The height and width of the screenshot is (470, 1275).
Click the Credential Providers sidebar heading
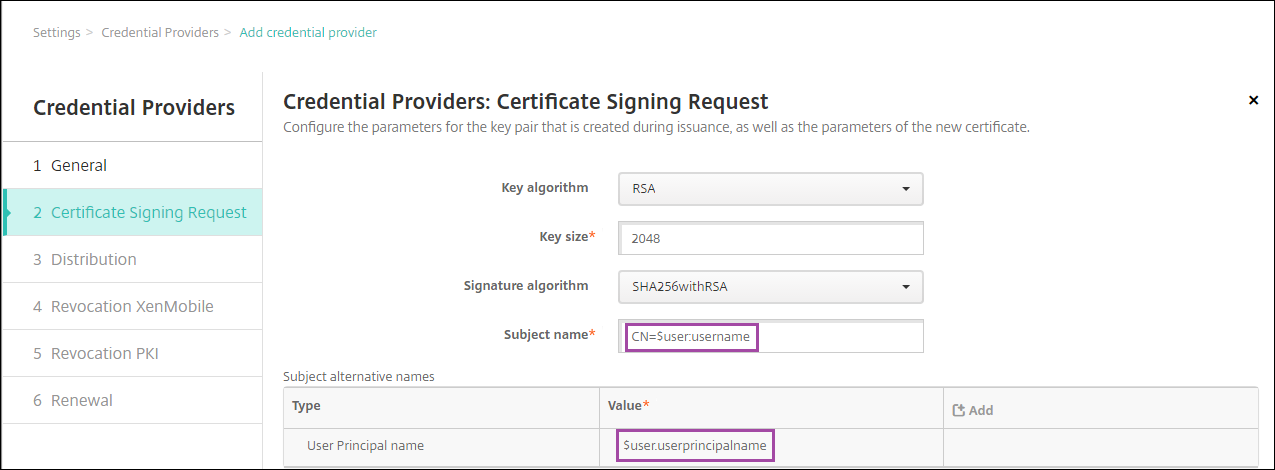tap(134, 107)
